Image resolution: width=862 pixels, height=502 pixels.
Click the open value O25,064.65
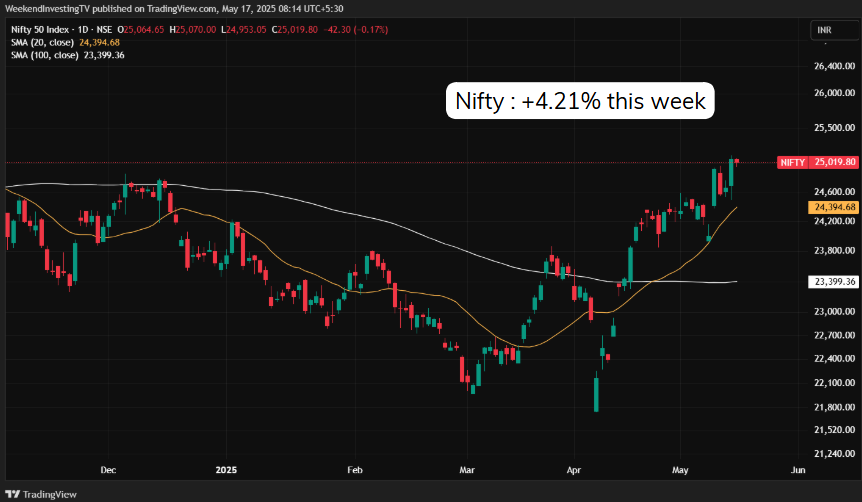[x=141, y=30]
